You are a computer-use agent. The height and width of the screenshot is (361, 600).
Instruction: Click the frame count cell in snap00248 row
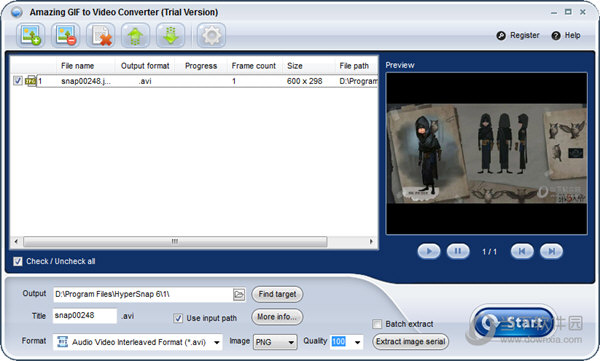pos(234,81)
